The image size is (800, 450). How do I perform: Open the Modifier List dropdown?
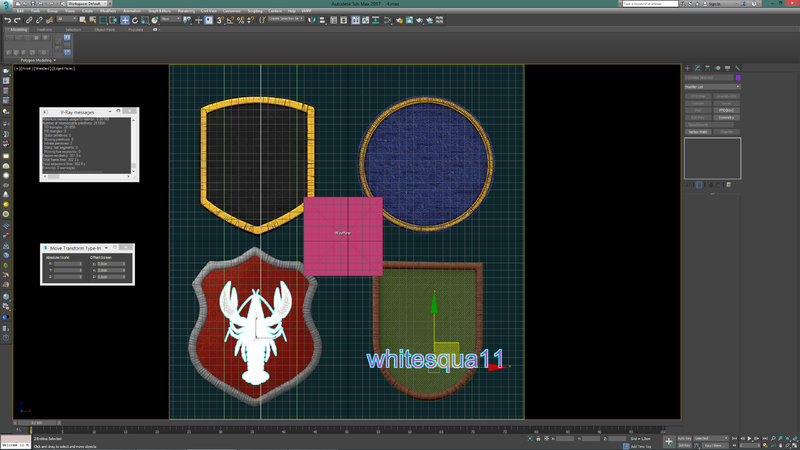pos(712,87)
